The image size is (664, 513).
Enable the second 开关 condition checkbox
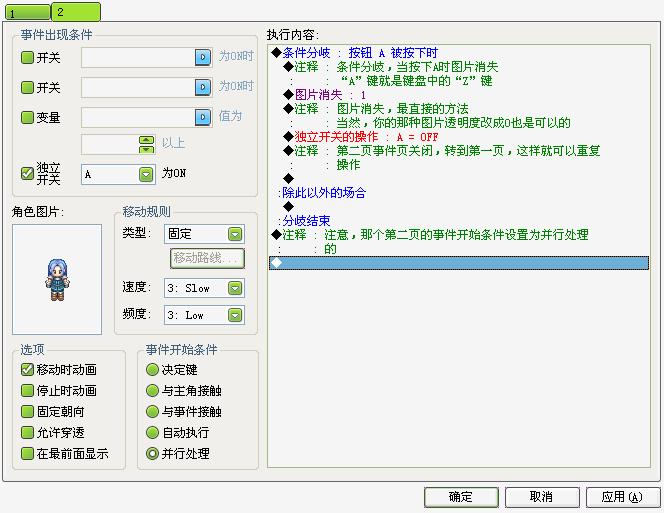27,88
